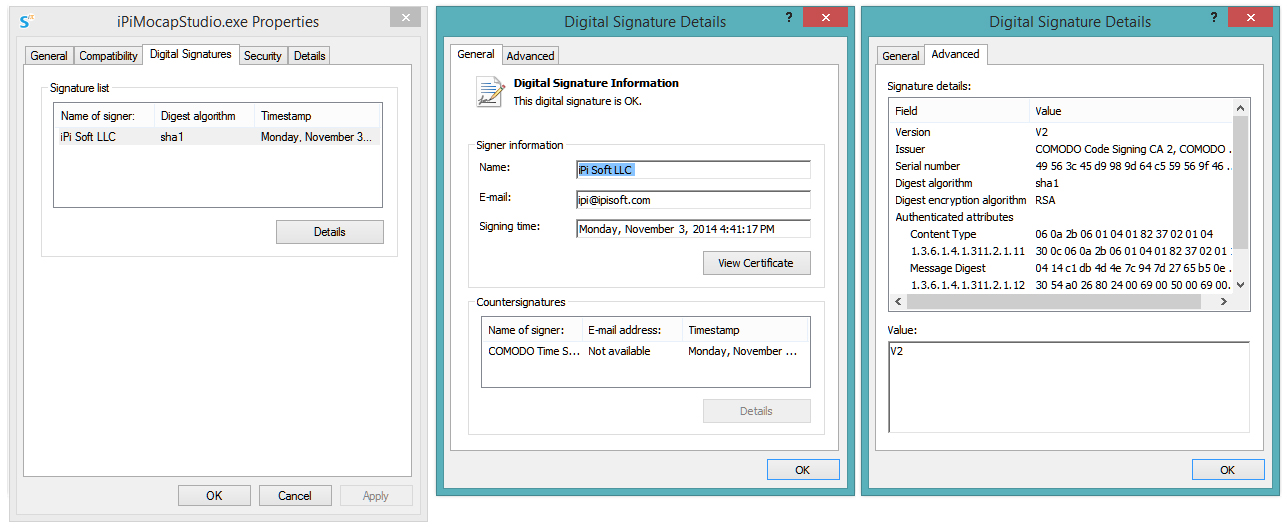Open the General tab in Properties window
Viewport: 1287px width, 532px height.
48,56
